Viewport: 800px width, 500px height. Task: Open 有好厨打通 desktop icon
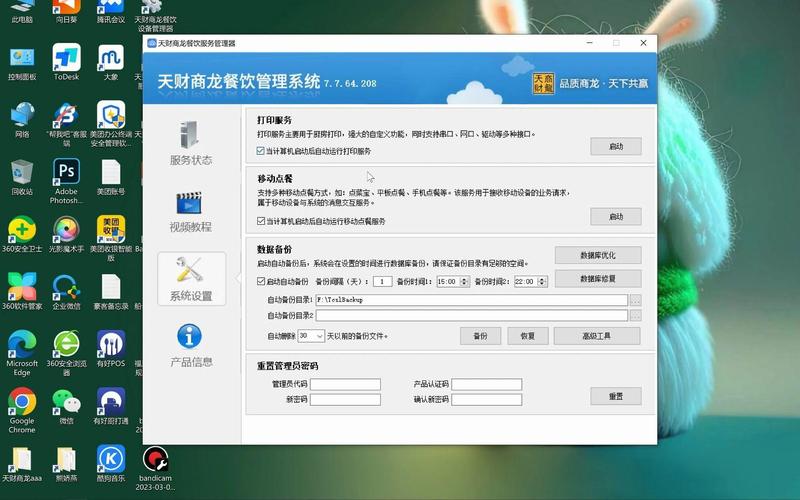pos(111,406)
